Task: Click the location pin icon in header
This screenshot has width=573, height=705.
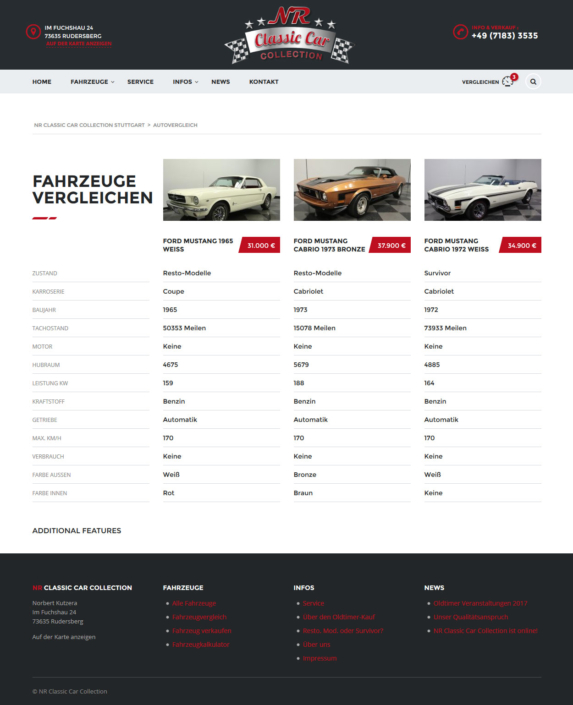Action: click(33, 32)
